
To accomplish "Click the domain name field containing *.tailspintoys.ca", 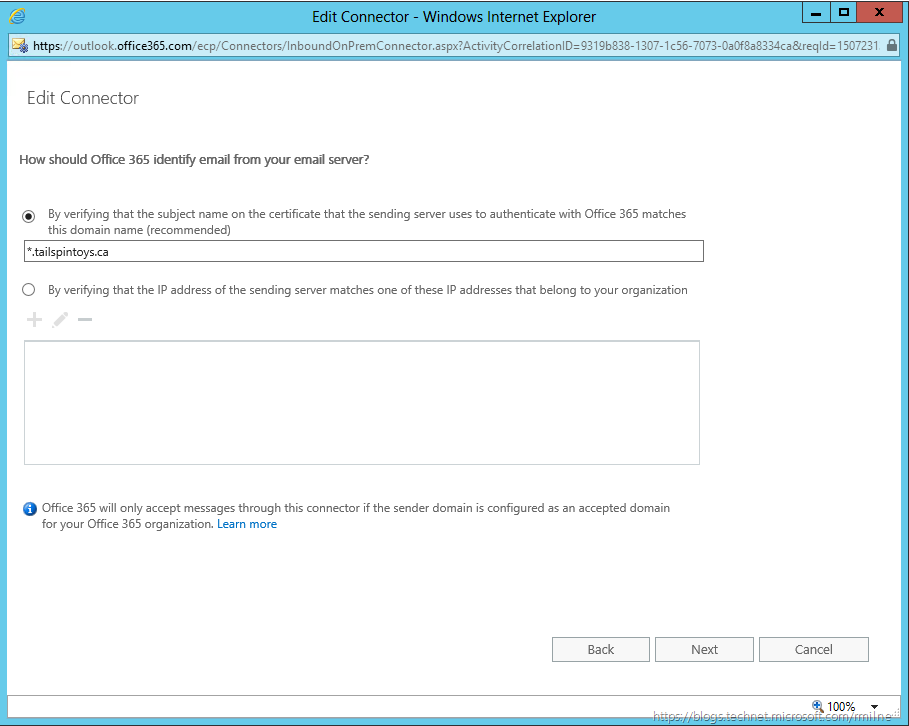I will [x=364, y=252].
